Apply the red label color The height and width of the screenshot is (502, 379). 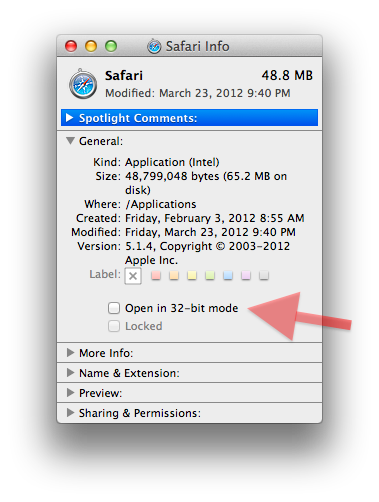156,275
